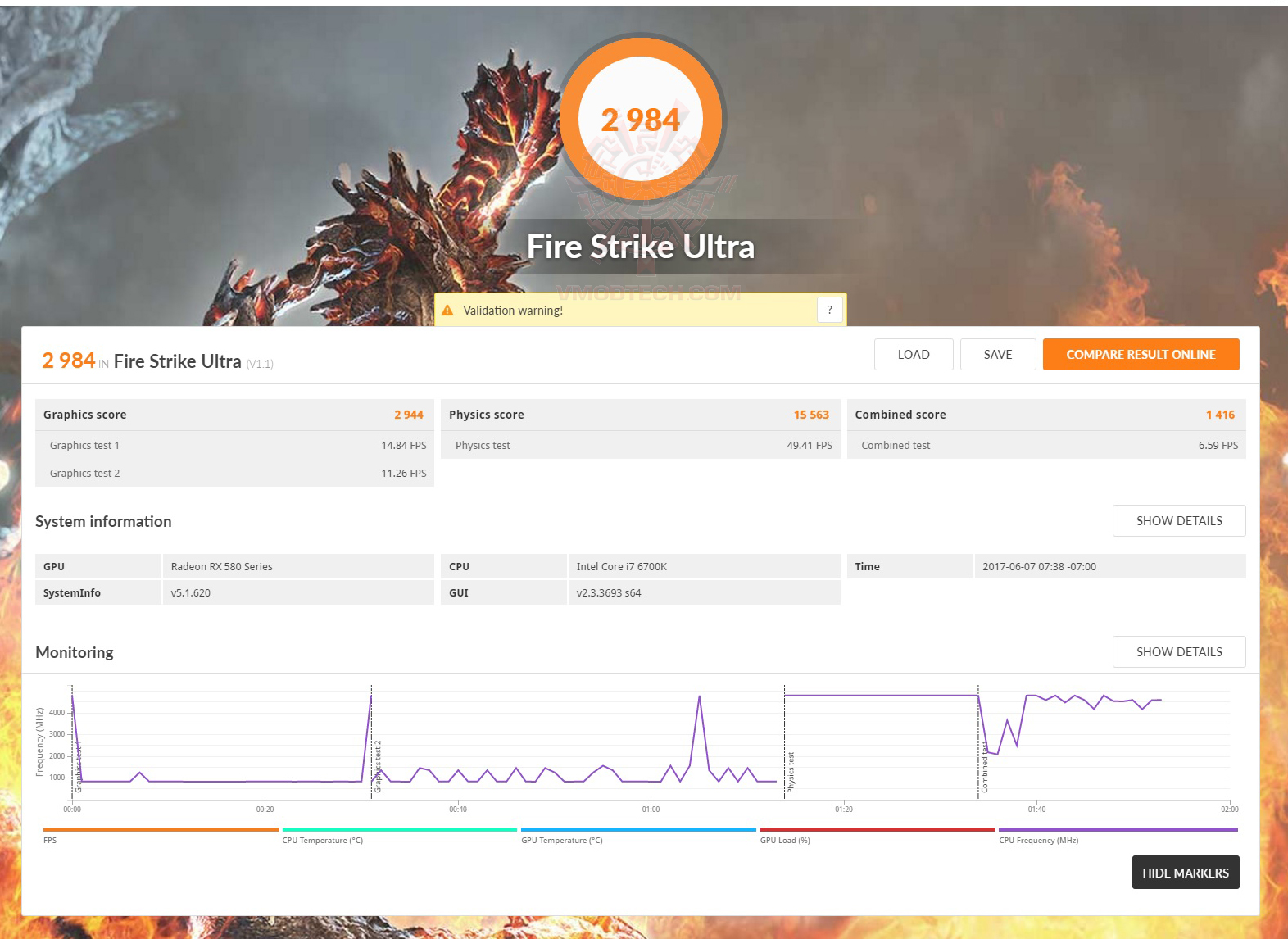Click COMPARE RESULT ONLINE button

pos(1141,355)
